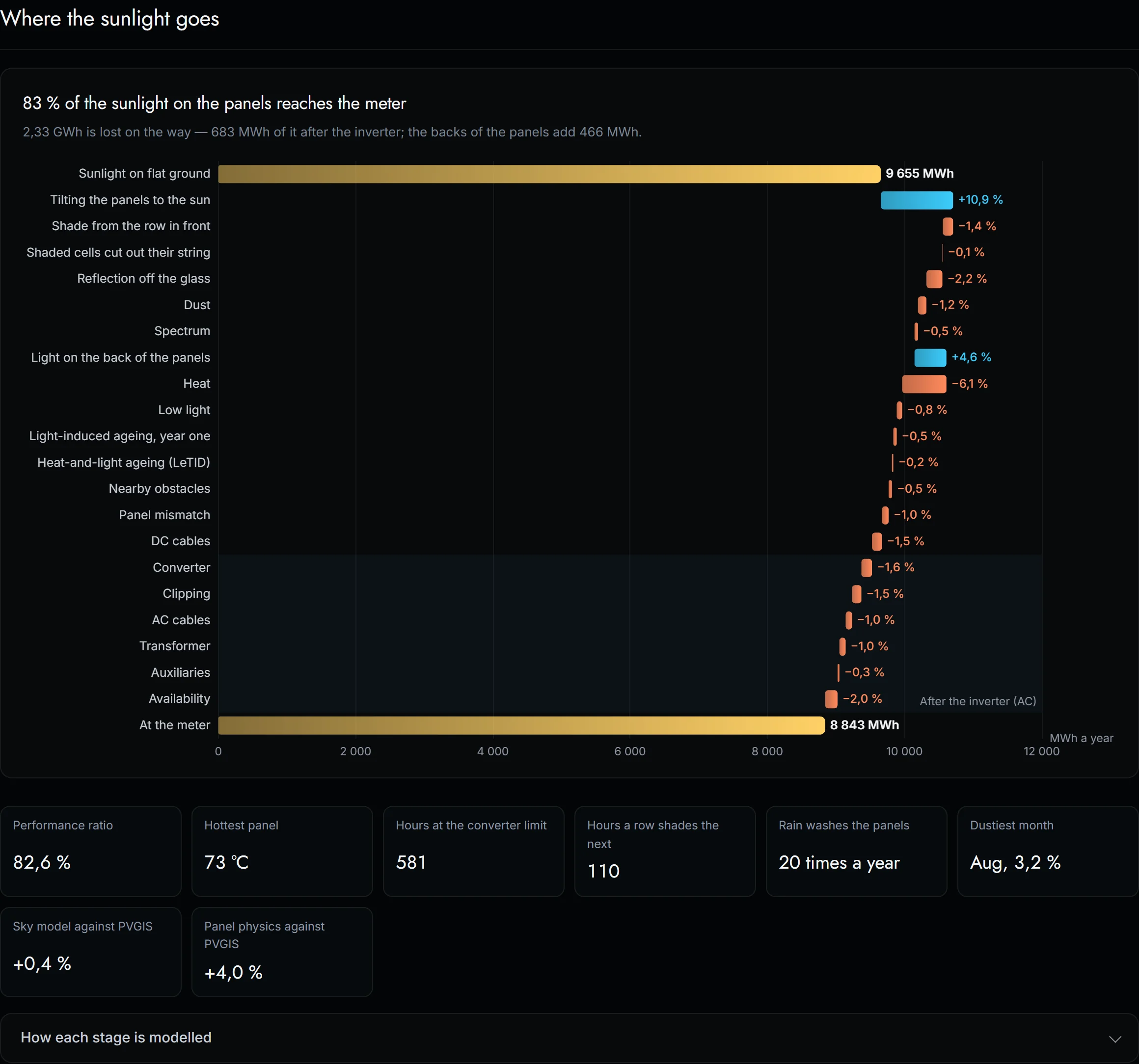This screenshot has width=1139, height=1064.
Task: Select the 'Dustiest month' card
Action: coord(1047,851)
